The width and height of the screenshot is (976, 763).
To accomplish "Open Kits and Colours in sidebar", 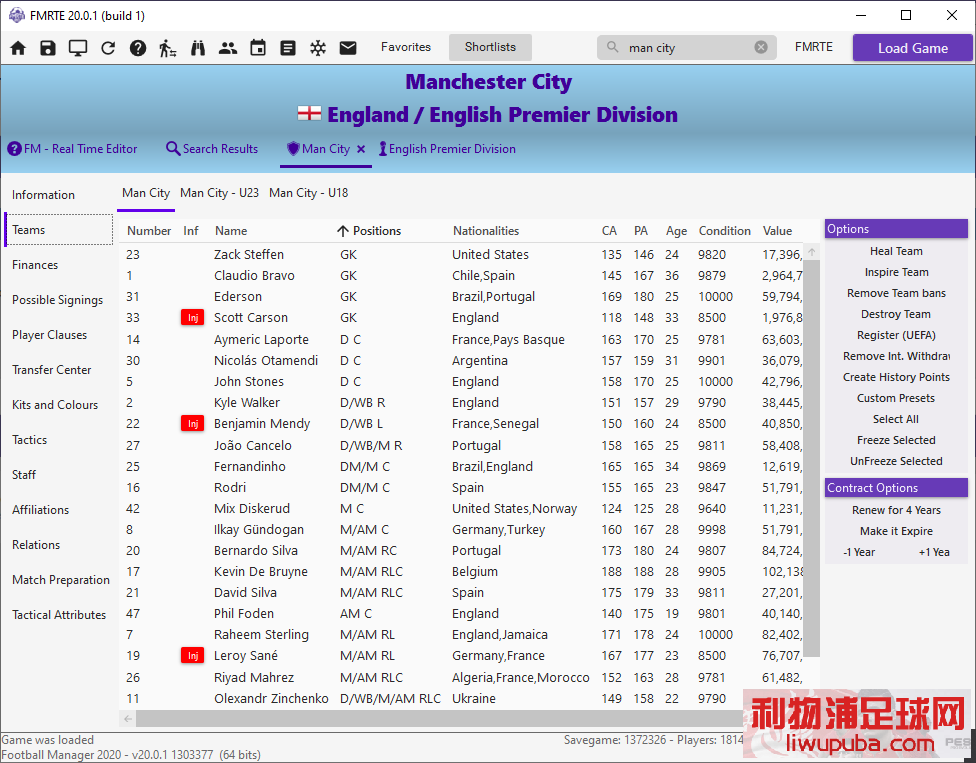I will pyautogui.click(x=55, y=405).
